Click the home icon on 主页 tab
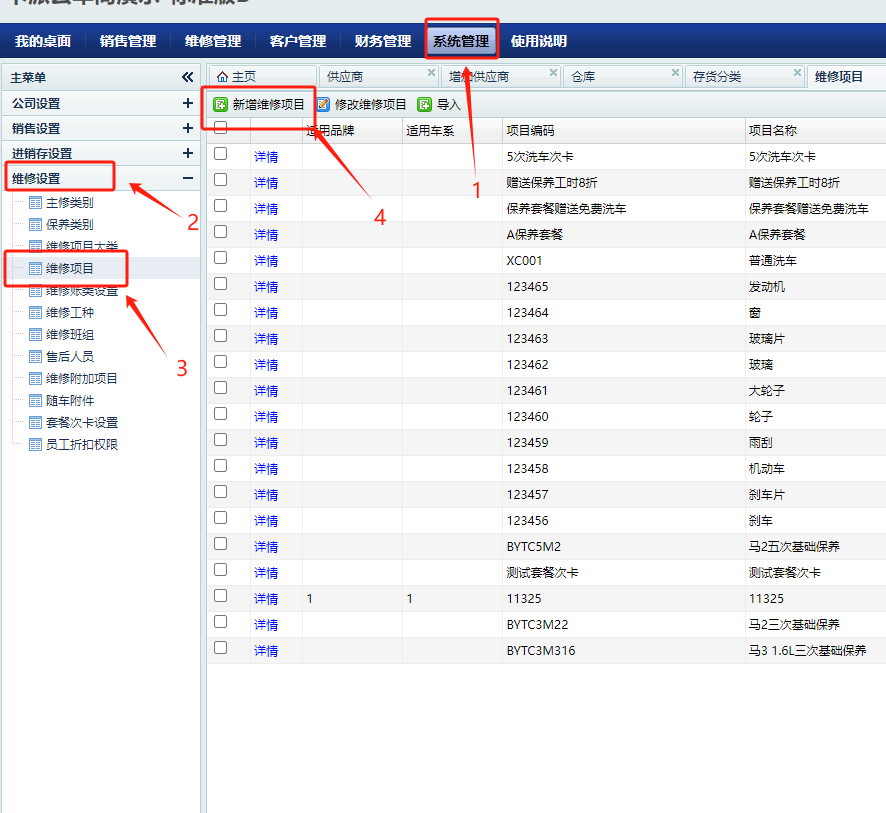The image size is (886, 813). pos(222,77)
